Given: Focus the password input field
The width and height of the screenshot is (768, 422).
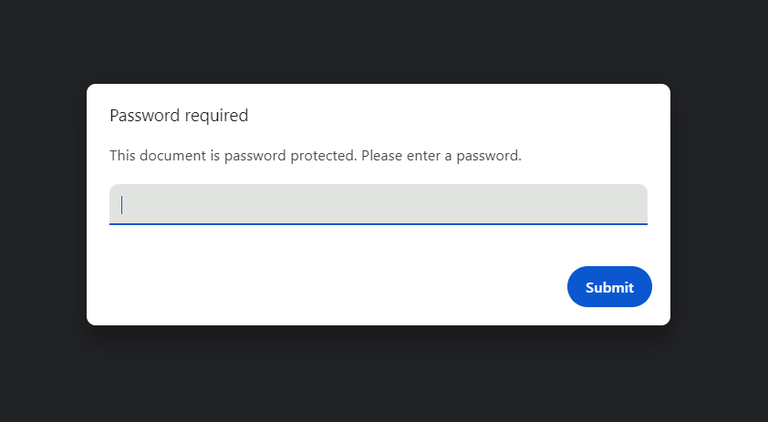Looking at the screenshot, I should tap(378, 204).
